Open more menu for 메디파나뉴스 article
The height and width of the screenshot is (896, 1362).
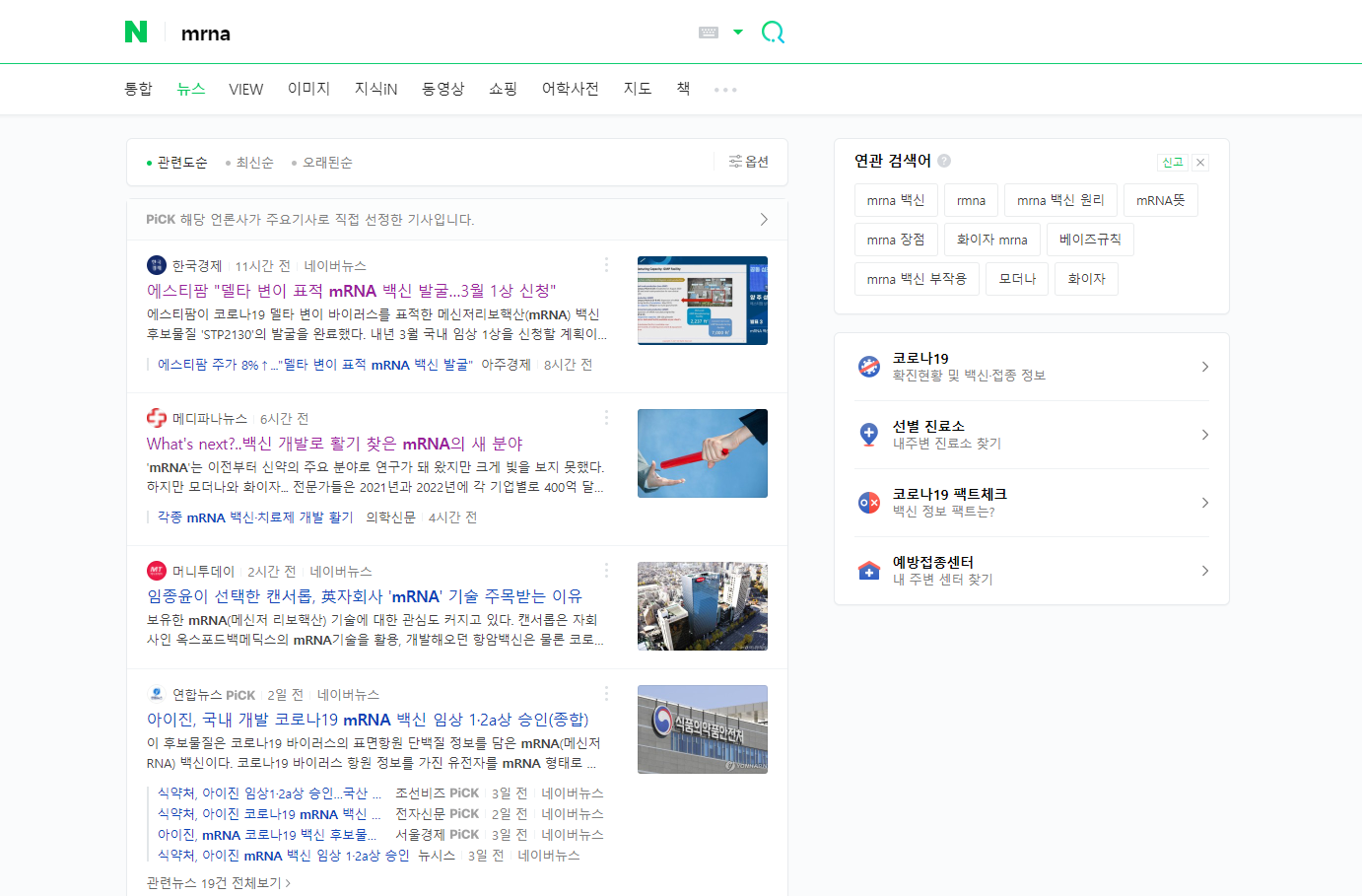(x=606, y=418)
